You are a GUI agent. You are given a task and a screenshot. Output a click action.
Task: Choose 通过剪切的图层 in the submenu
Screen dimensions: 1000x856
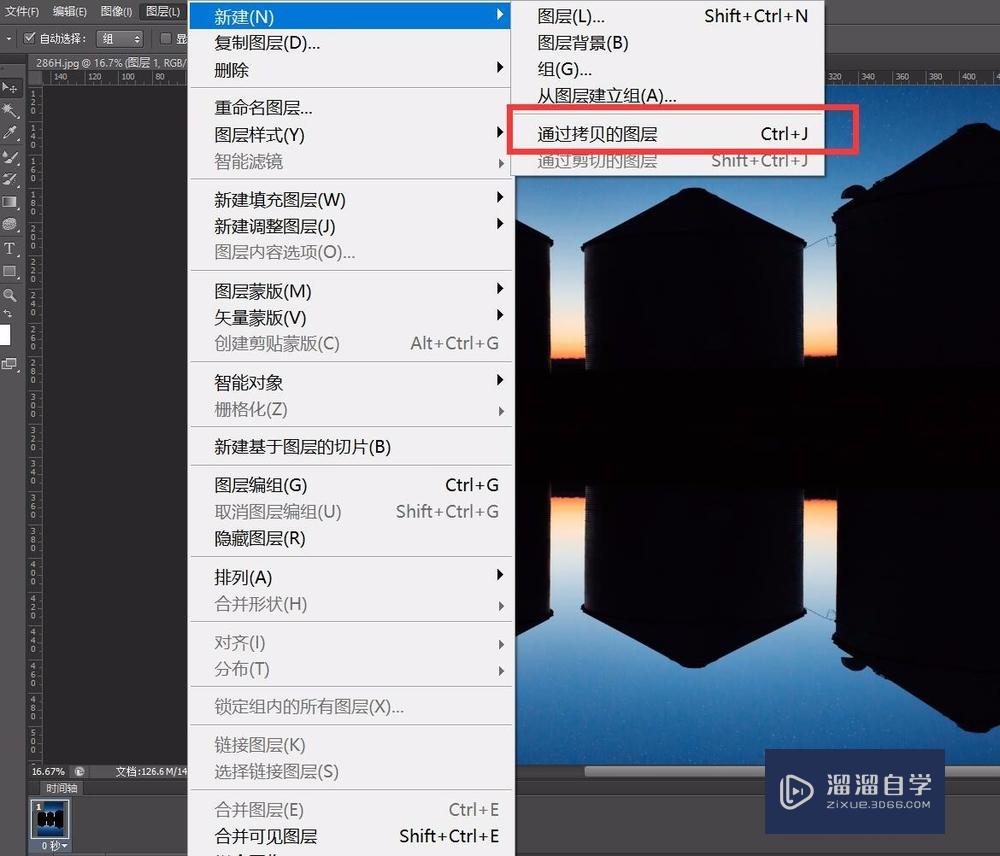670,161
